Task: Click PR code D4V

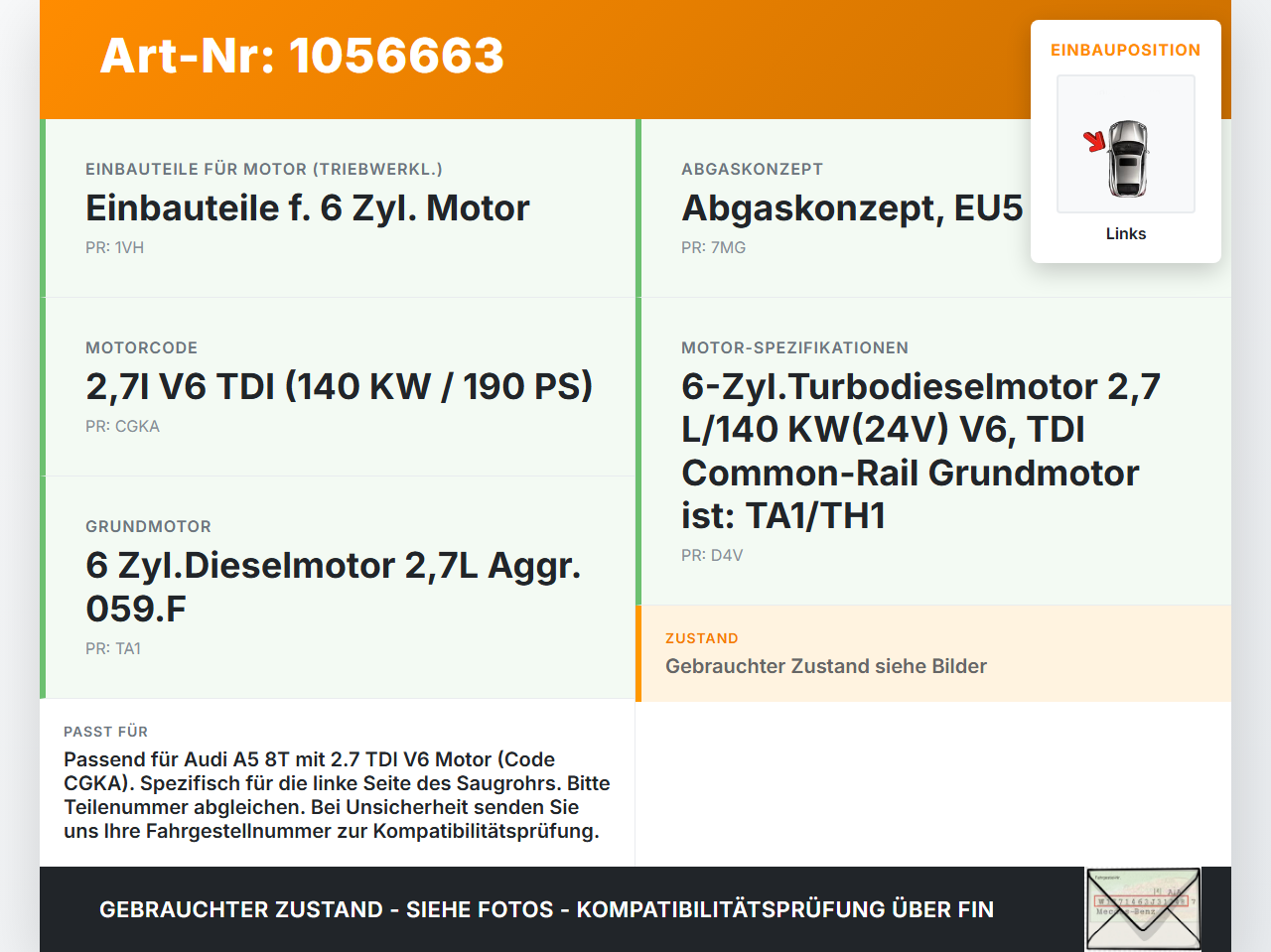Action: pos(712,555)
